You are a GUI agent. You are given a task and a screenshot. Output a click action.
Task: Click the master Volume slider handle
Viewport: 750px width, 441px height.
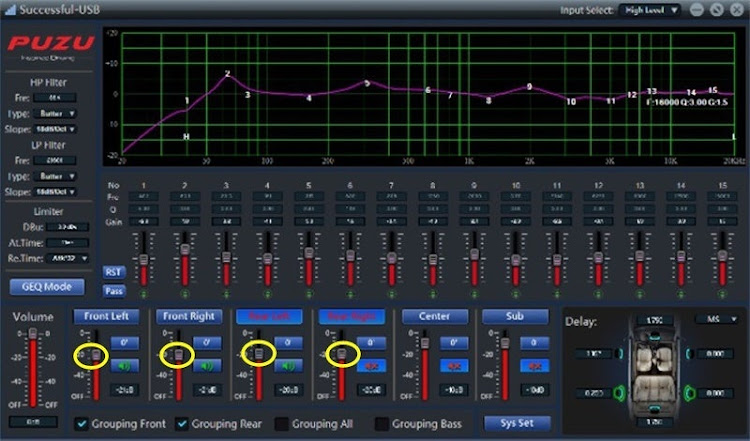pyautogui.click(x=33, y=333)
